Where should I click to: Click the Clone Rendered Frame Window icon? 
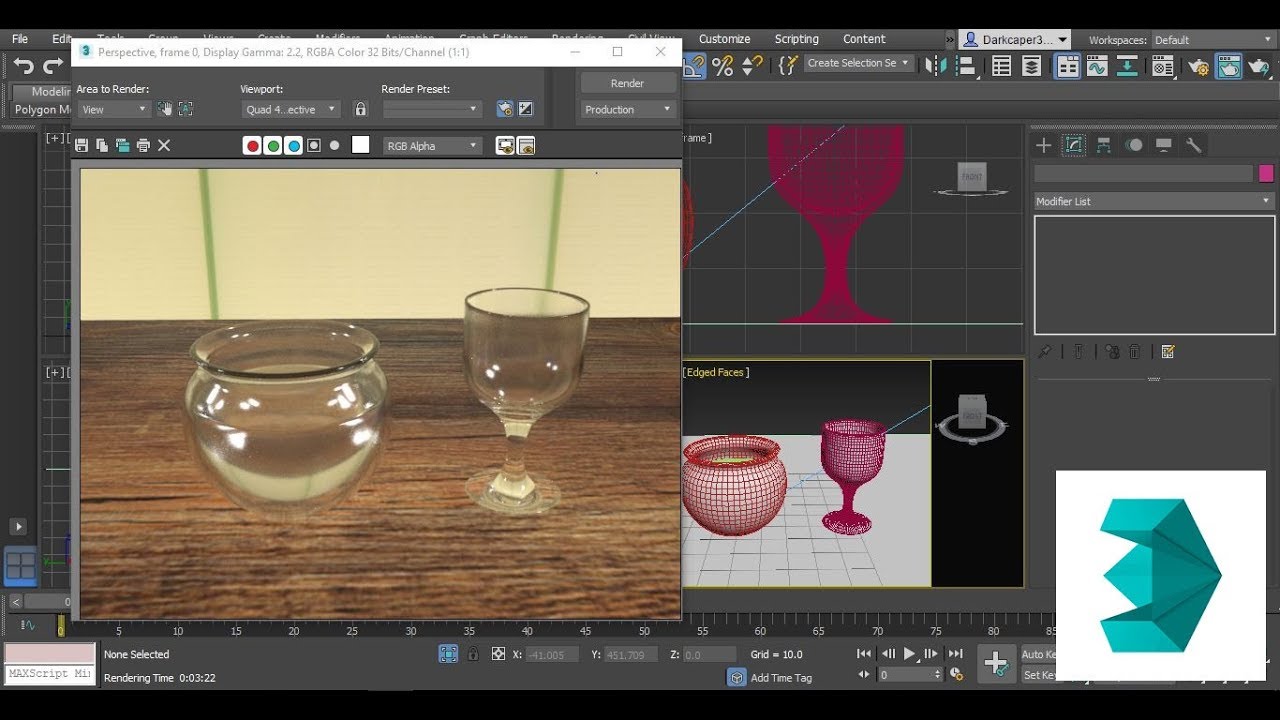(x=123, y=146)
